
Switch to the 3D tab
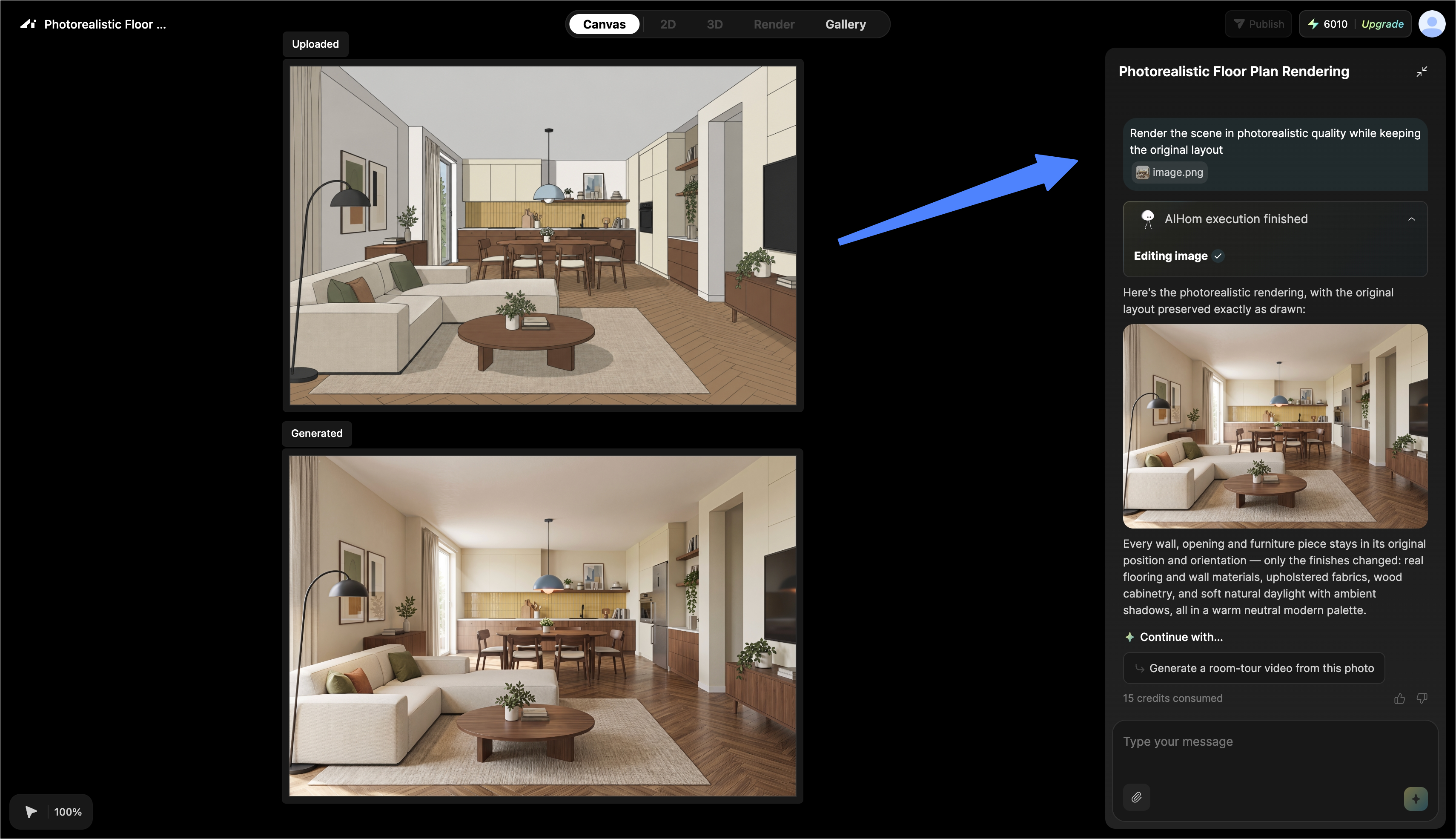715,24
